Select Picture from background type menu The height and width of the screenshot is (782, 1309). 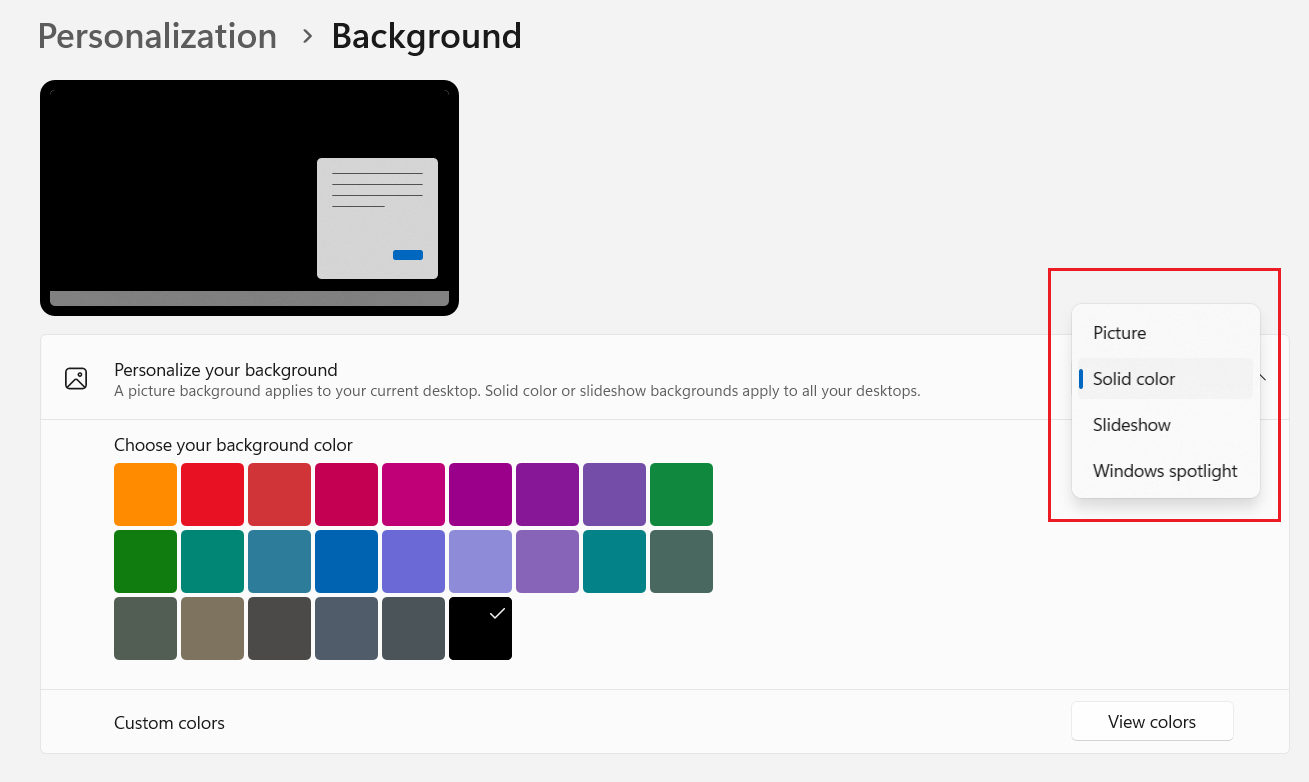pos(1119,333)
